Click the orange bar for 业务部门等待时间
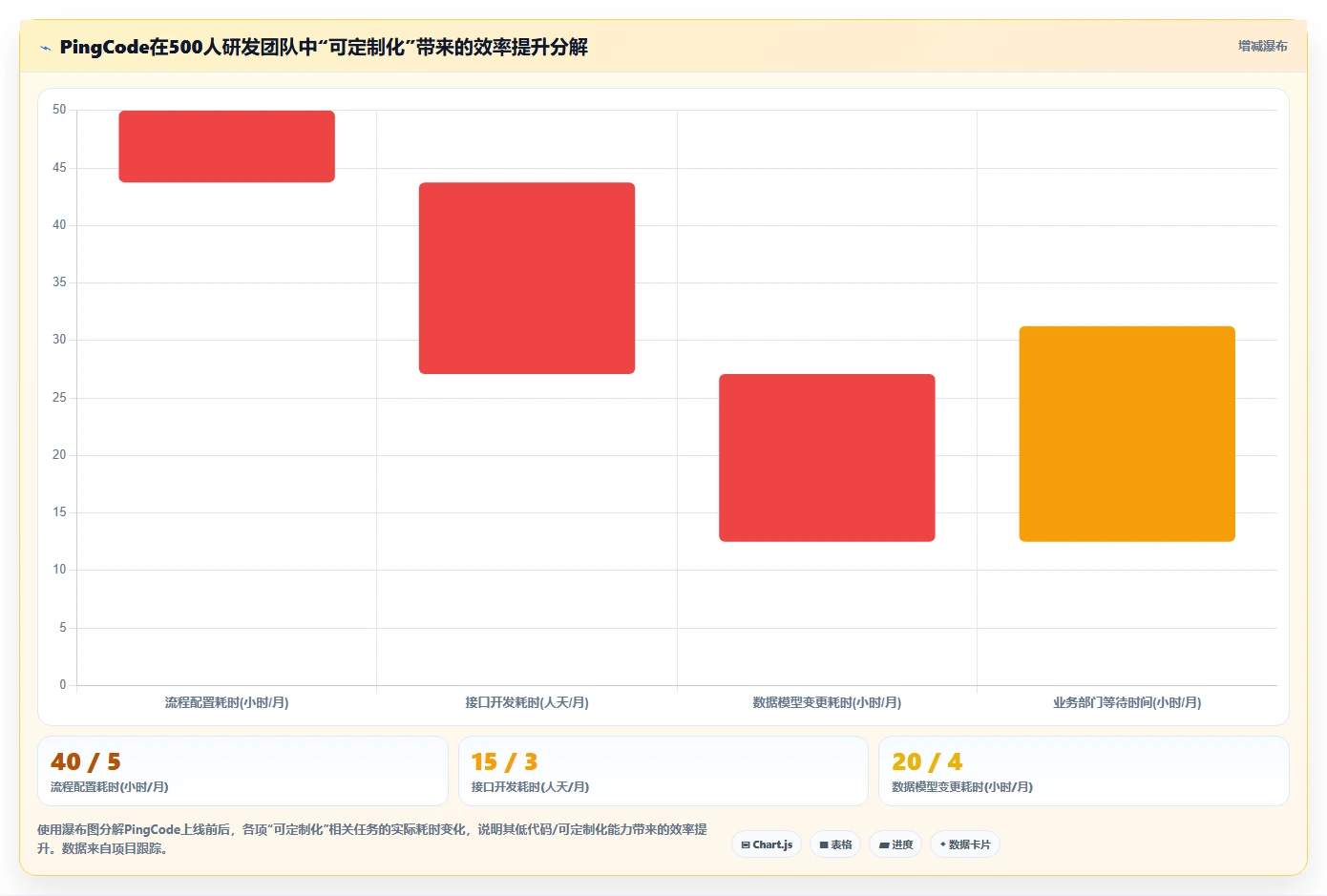The height and width of the screenshot is (896, 1327). (1127, 434)
